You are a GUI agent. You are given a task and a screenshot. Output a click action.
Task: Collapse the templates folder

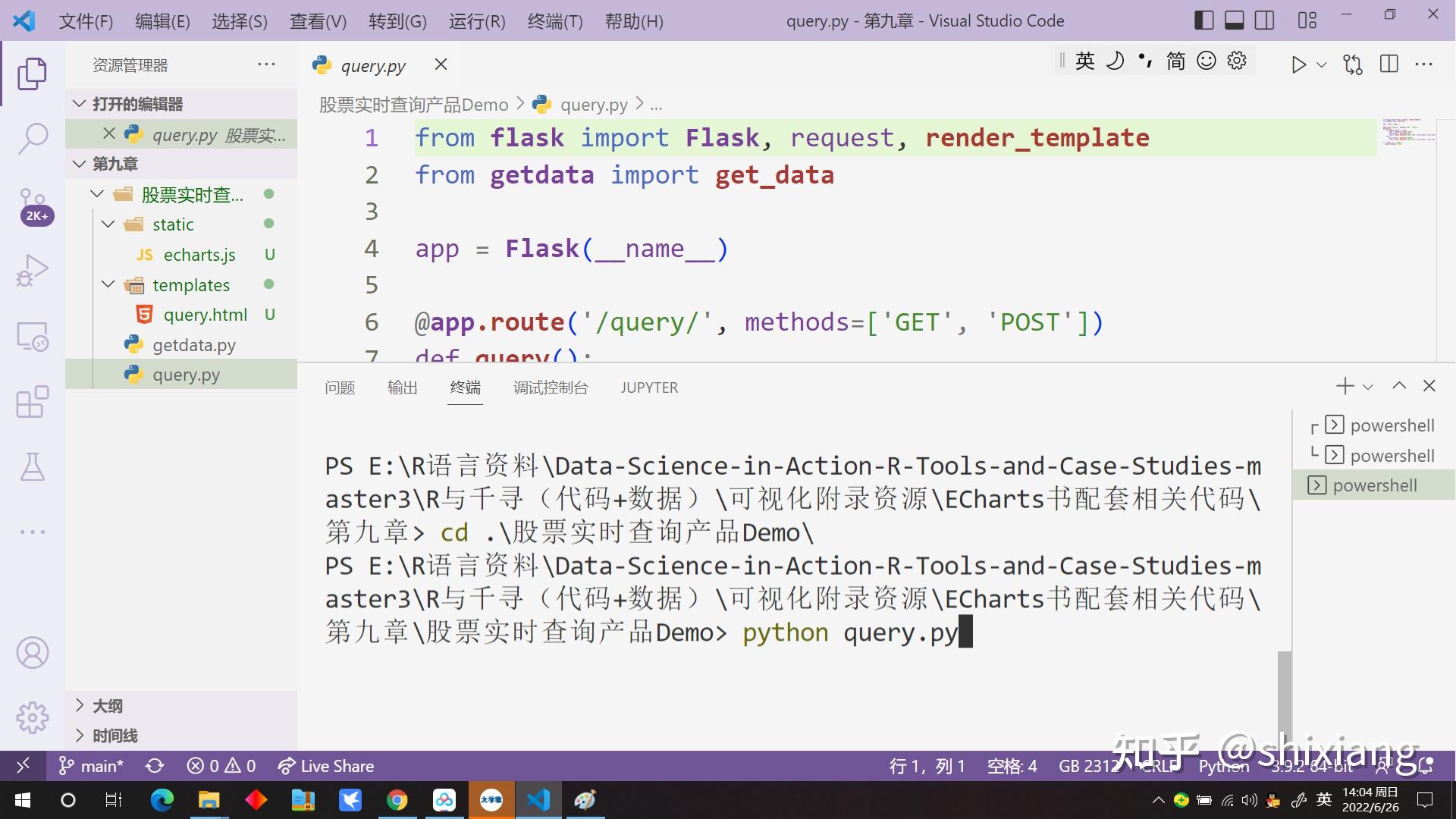pos(108,285)
